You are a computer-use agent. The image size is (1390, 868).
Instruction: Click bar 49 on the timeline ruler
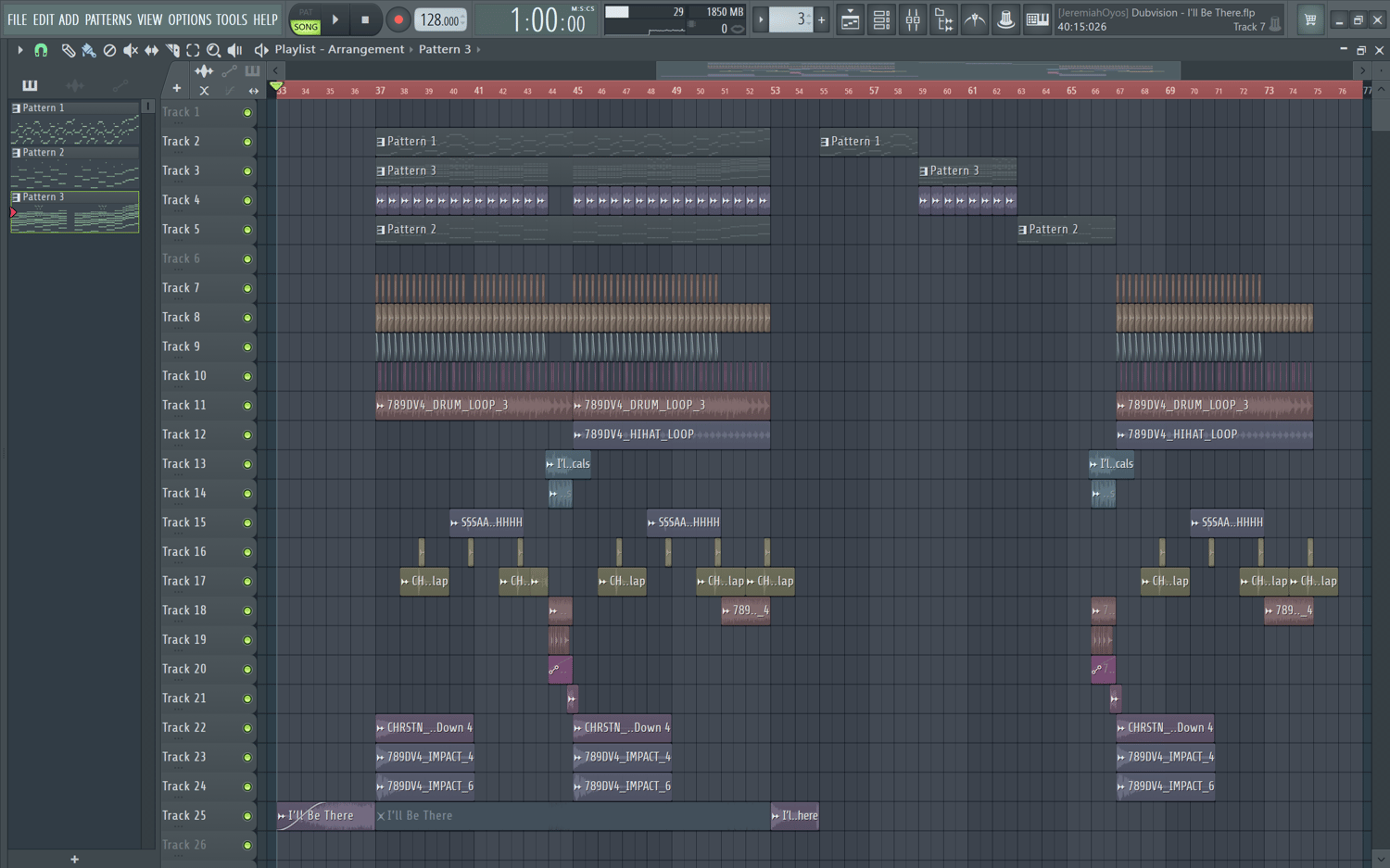(x=676, y=91)
